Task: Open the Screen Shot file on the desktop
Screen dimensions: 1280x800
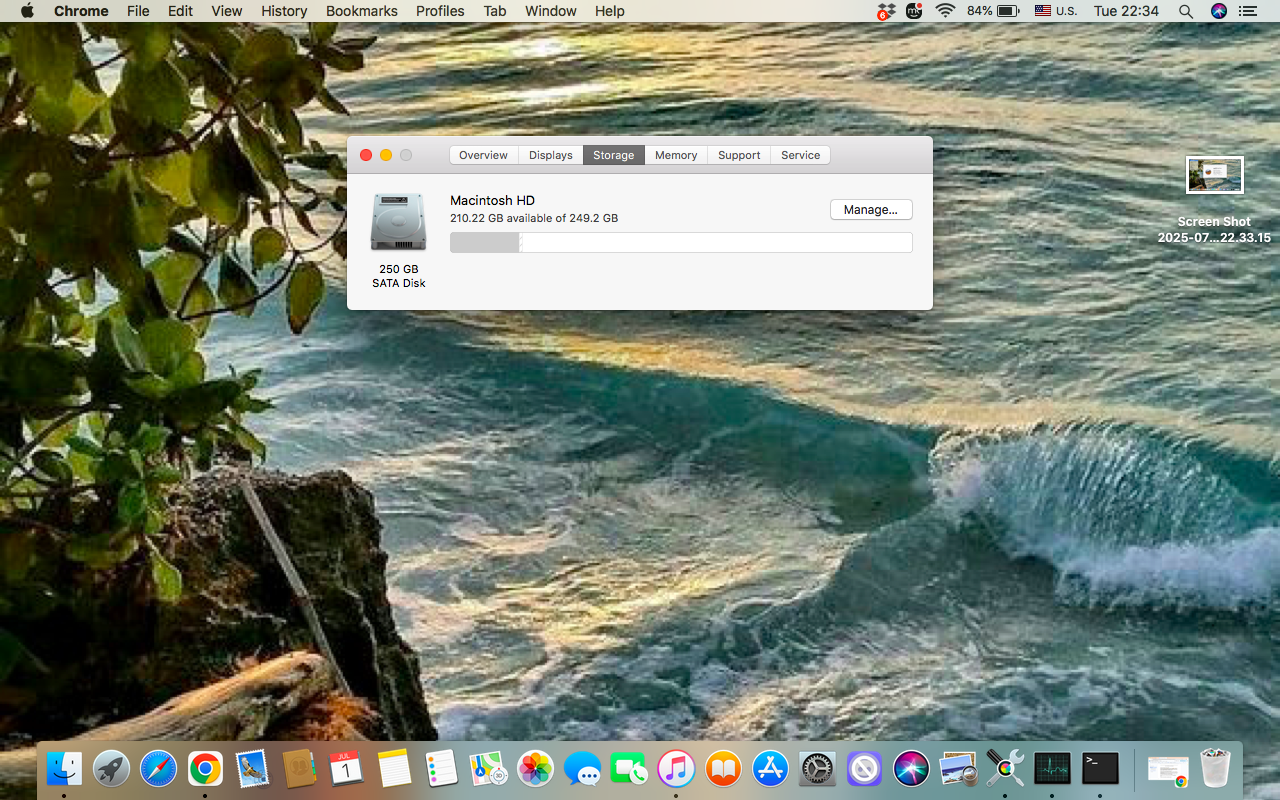Action: click(1213, 174)
